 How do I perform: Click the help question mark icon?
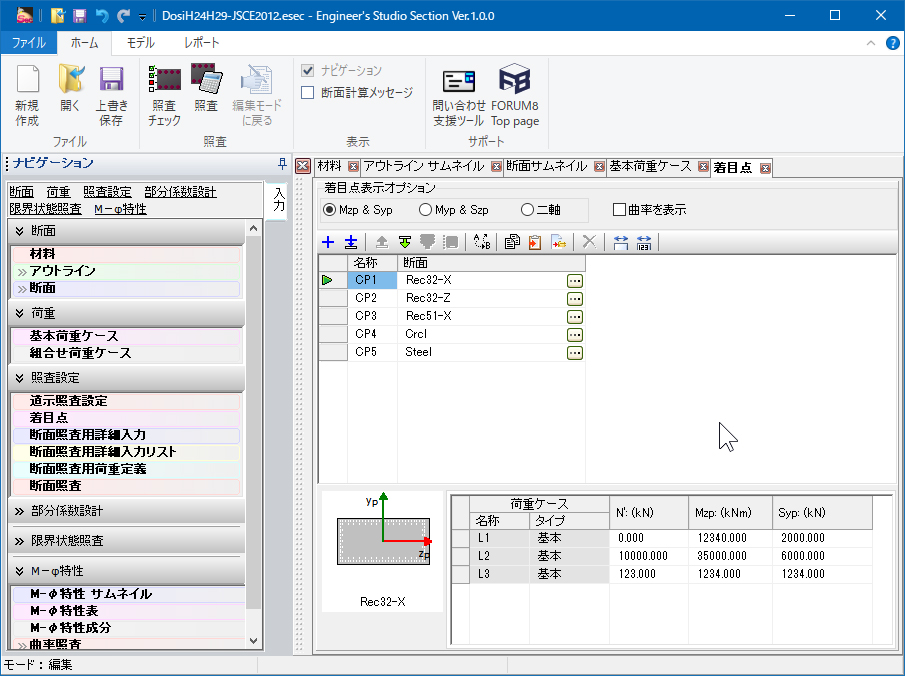tap(892, 43)
